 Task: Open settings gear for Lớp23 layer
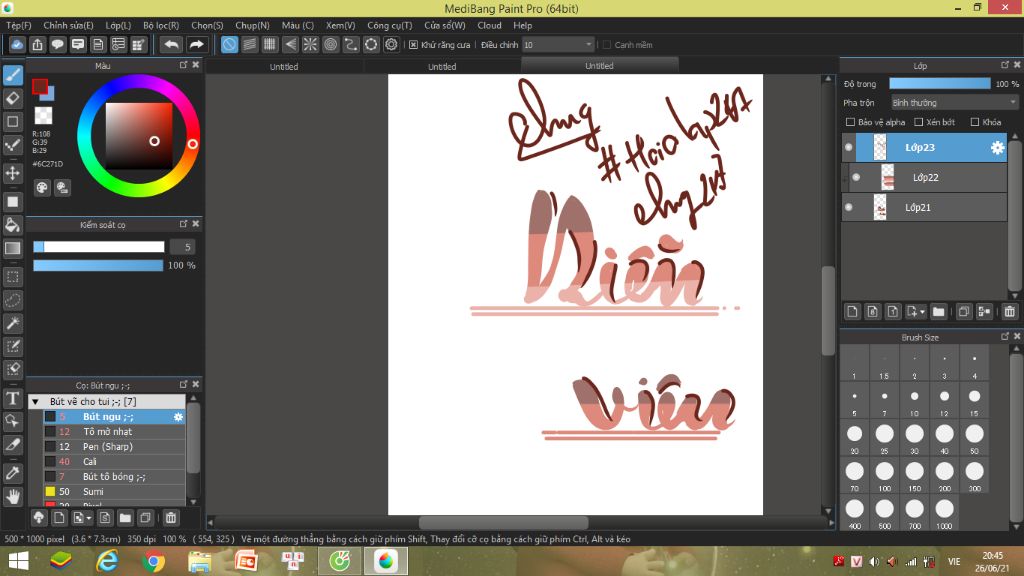coord(997,148)
